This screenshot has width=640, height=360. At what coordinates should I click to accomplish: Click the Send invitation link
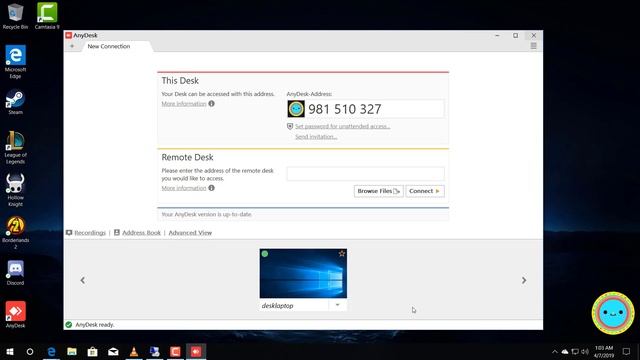[316, 137]
